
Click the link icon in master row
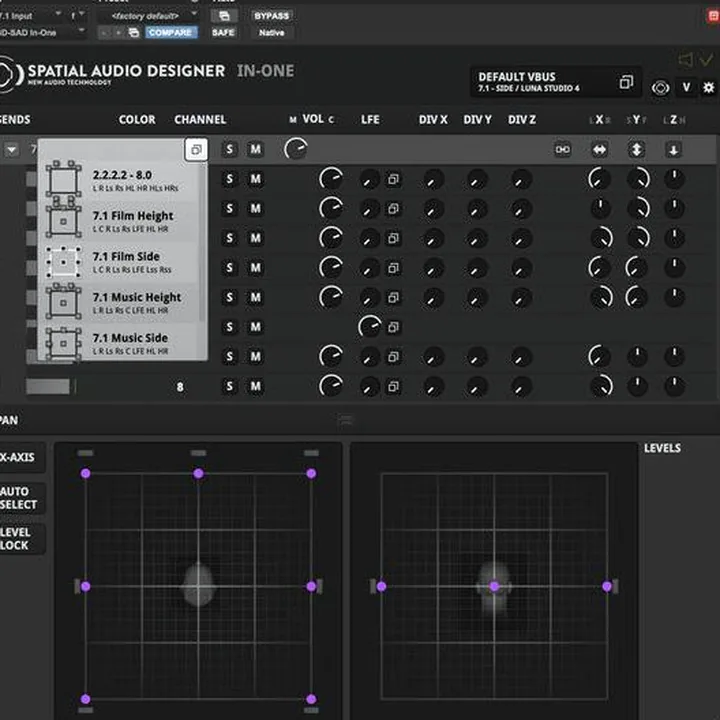tap(562, 149)
